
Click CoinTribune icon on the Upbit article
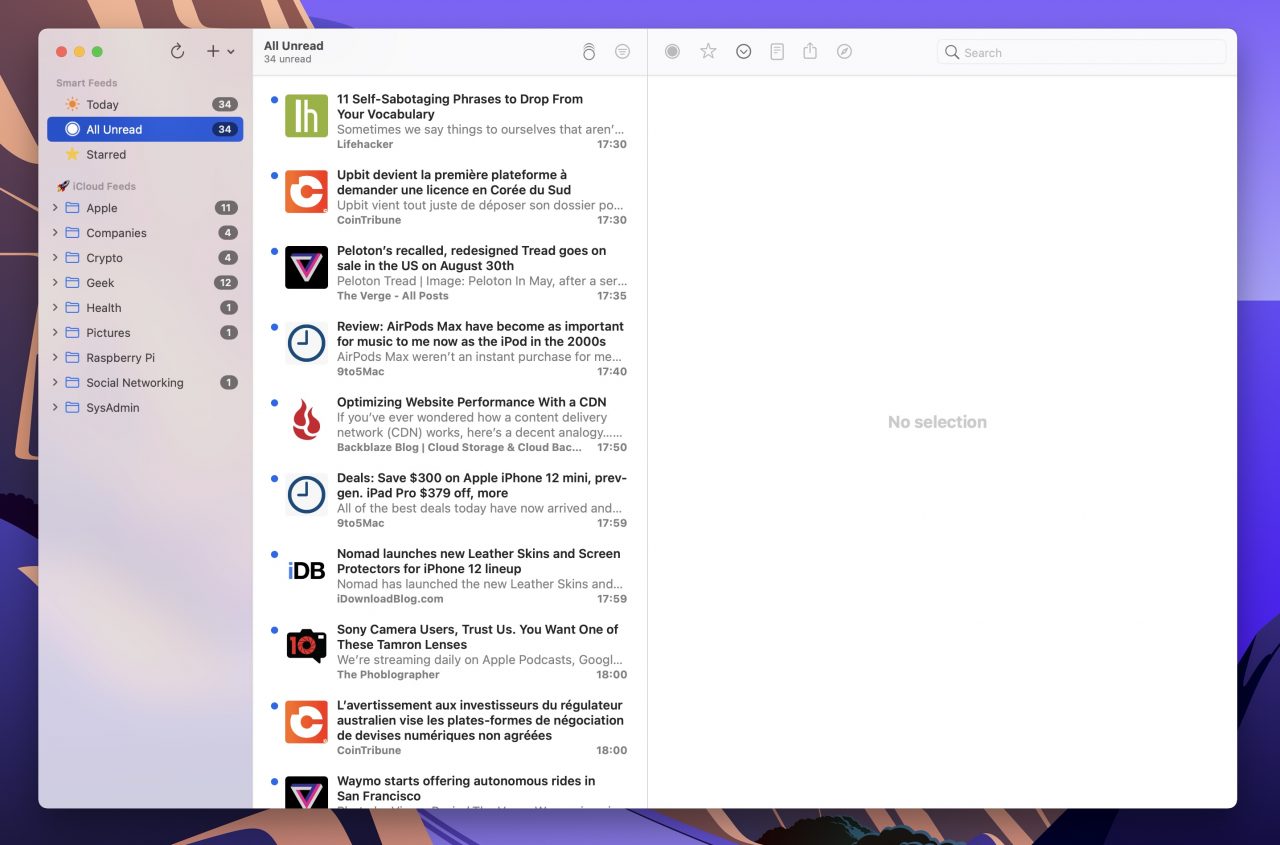tap(306, 192)
